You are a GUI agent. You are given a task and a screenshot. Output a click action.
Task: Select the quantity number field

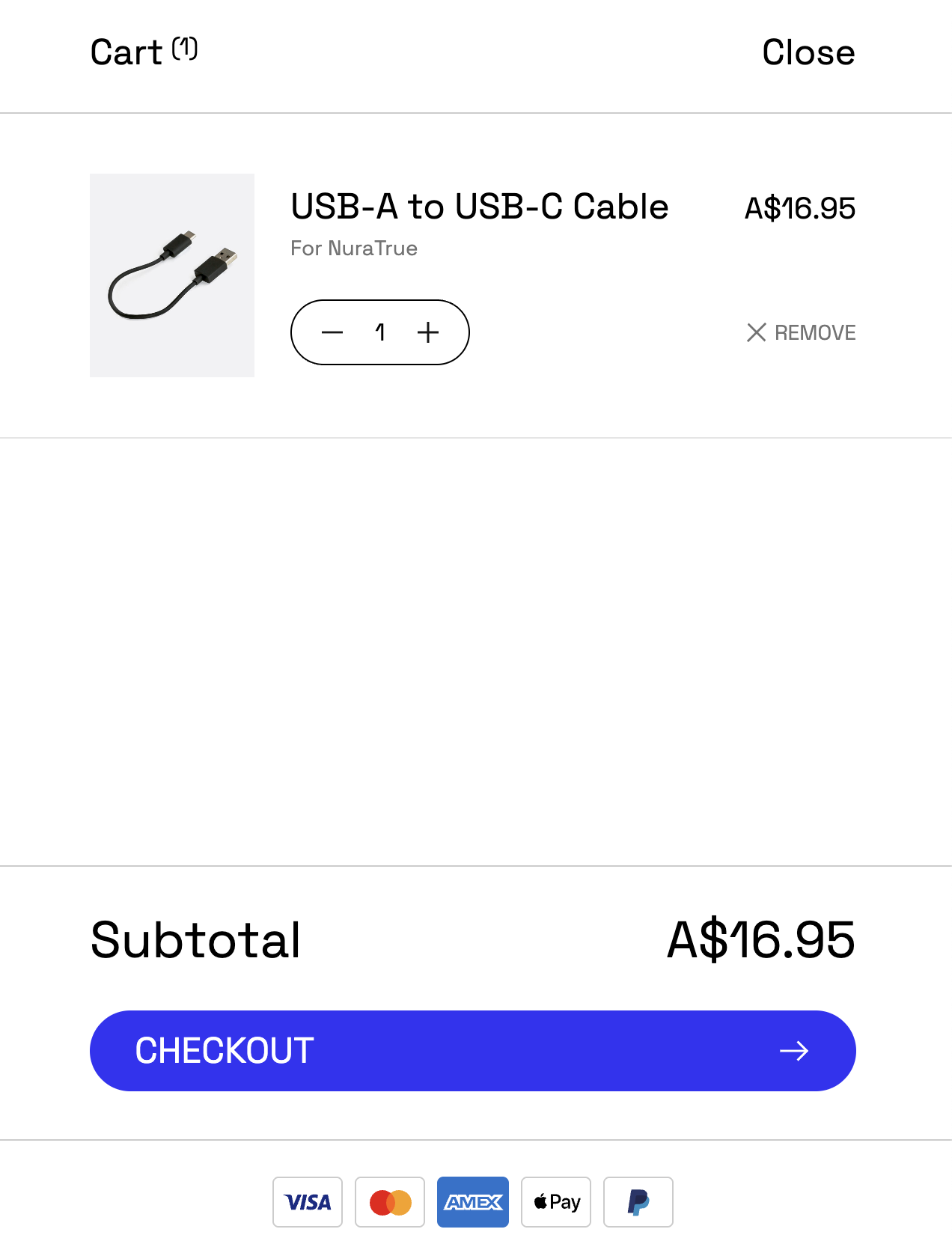tap(380, 332)
